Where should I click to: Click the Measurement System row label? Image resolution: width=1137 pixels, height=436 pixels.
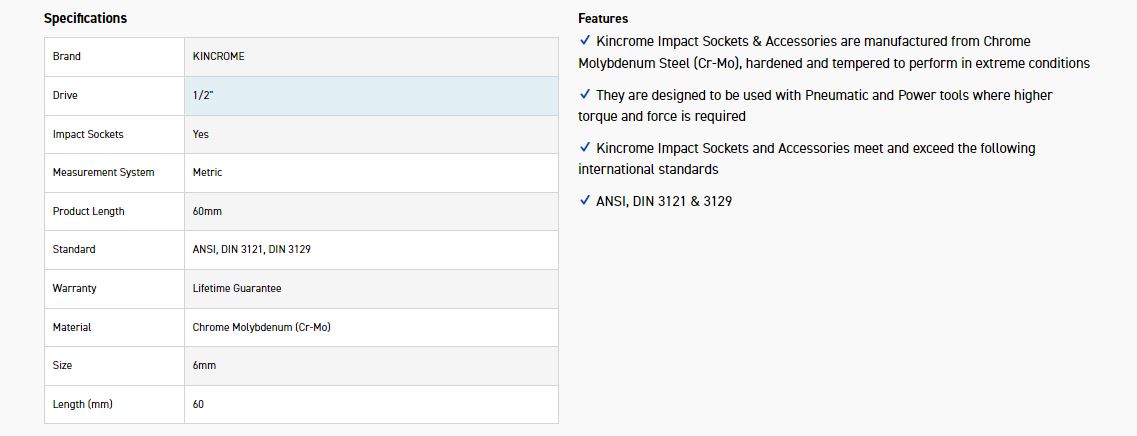click(x=103, y=173)
